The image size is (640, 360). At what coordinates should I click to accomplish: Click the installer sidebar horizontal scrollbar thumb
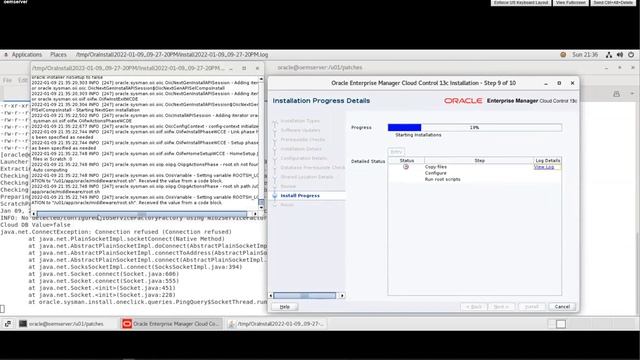point(304,296)
